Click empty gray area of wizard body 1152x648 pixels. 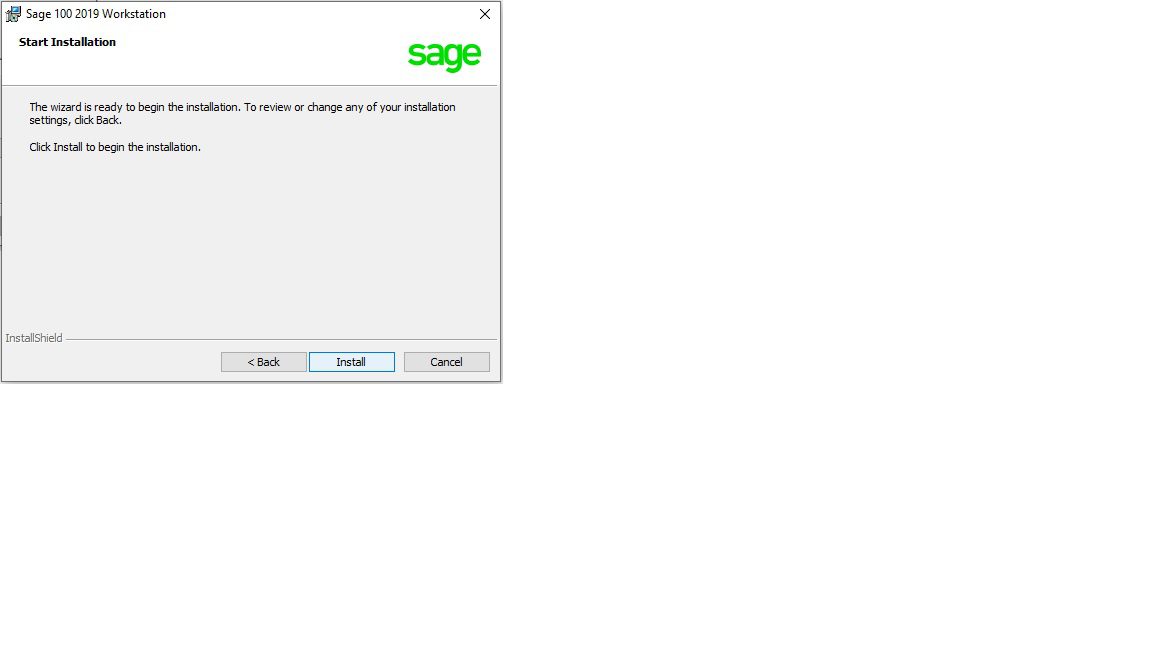[x=250, y=242]
